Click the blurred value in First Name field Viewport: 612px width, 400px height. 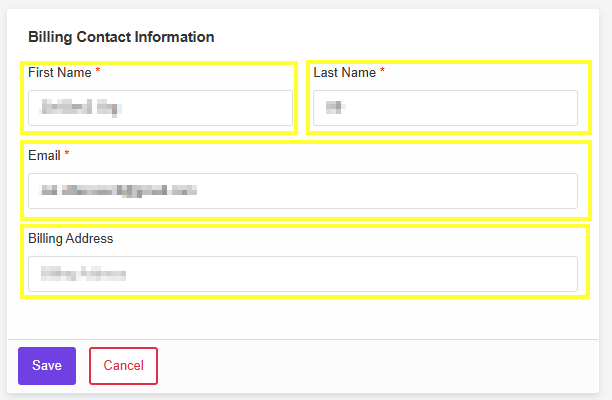81,107
